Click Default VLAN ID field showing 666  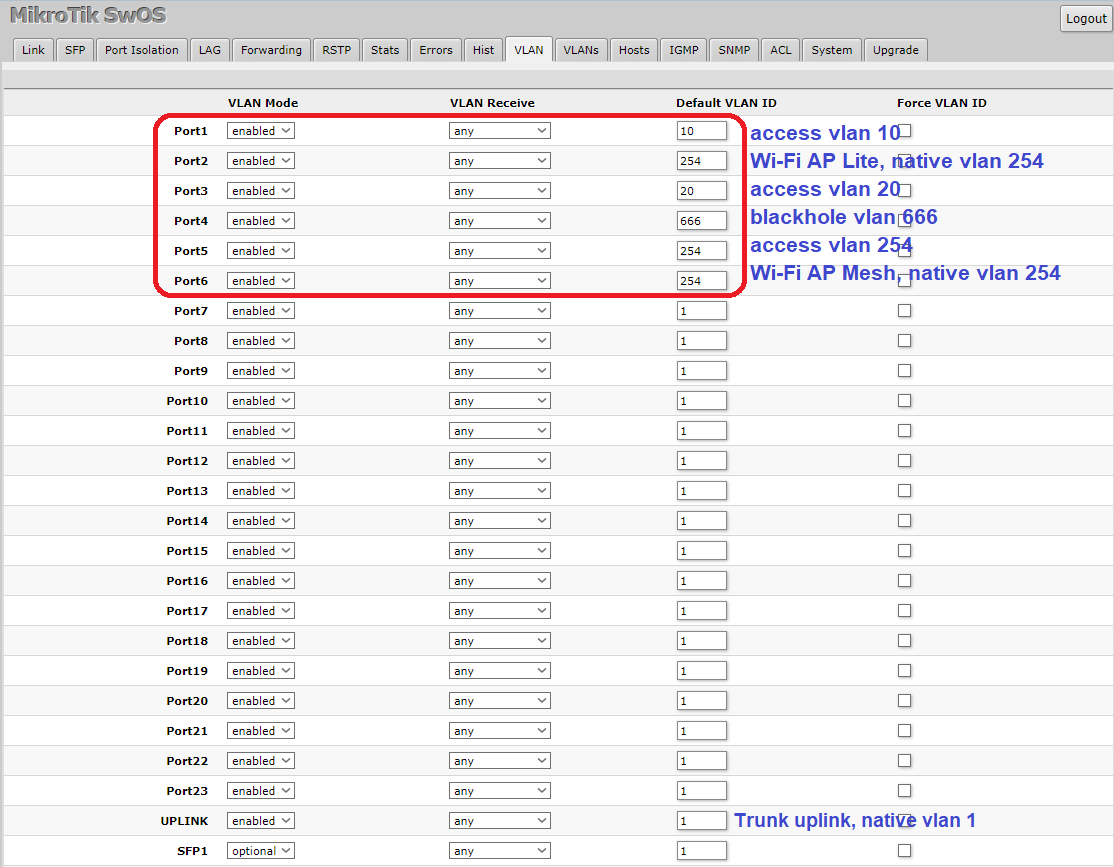(x=702, y=221)
